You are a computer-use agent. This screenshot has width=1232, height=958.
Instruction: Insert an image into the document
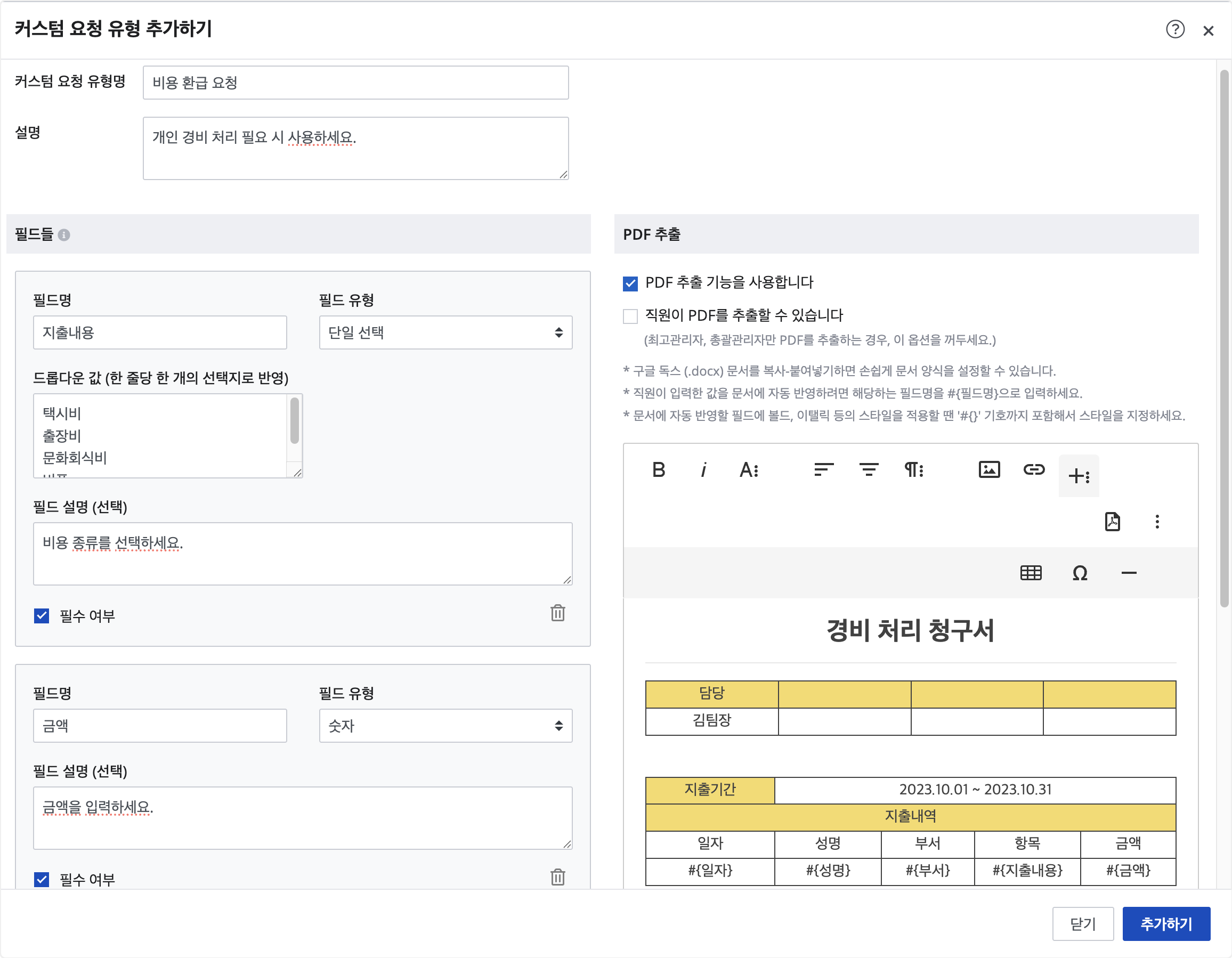(989, 470)
